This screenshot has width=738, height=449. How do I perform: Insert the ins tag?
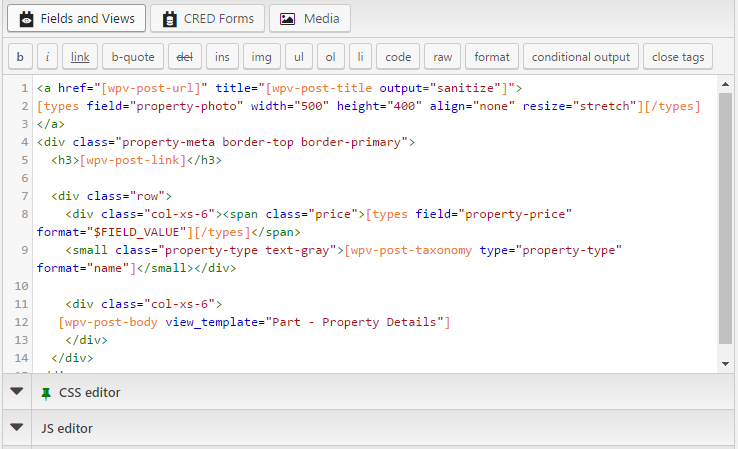[x=222, y=57]
